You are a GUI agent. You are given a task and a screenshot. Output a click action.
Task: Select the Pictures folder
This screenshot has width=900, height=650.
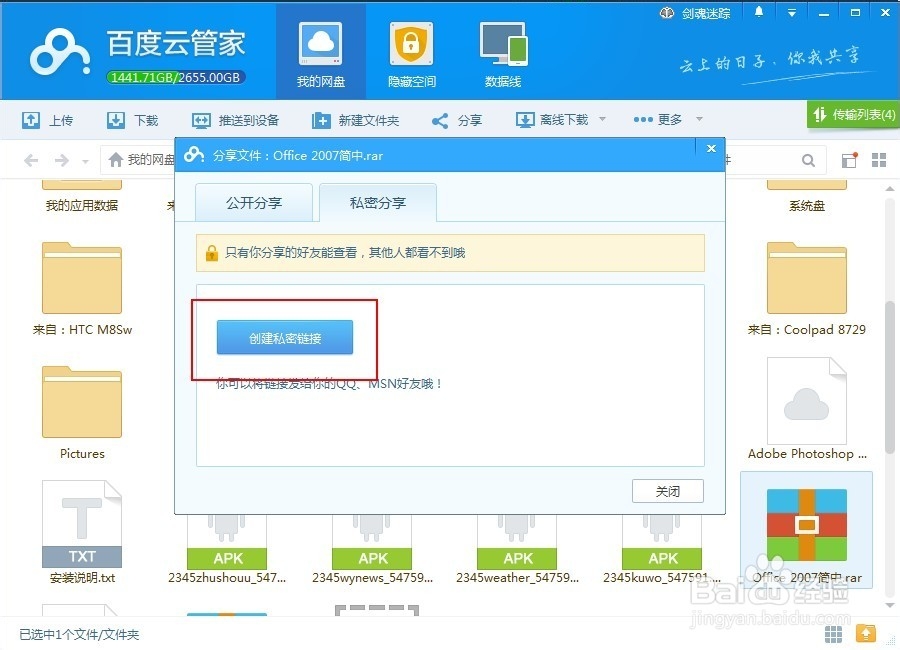[82, 413]
